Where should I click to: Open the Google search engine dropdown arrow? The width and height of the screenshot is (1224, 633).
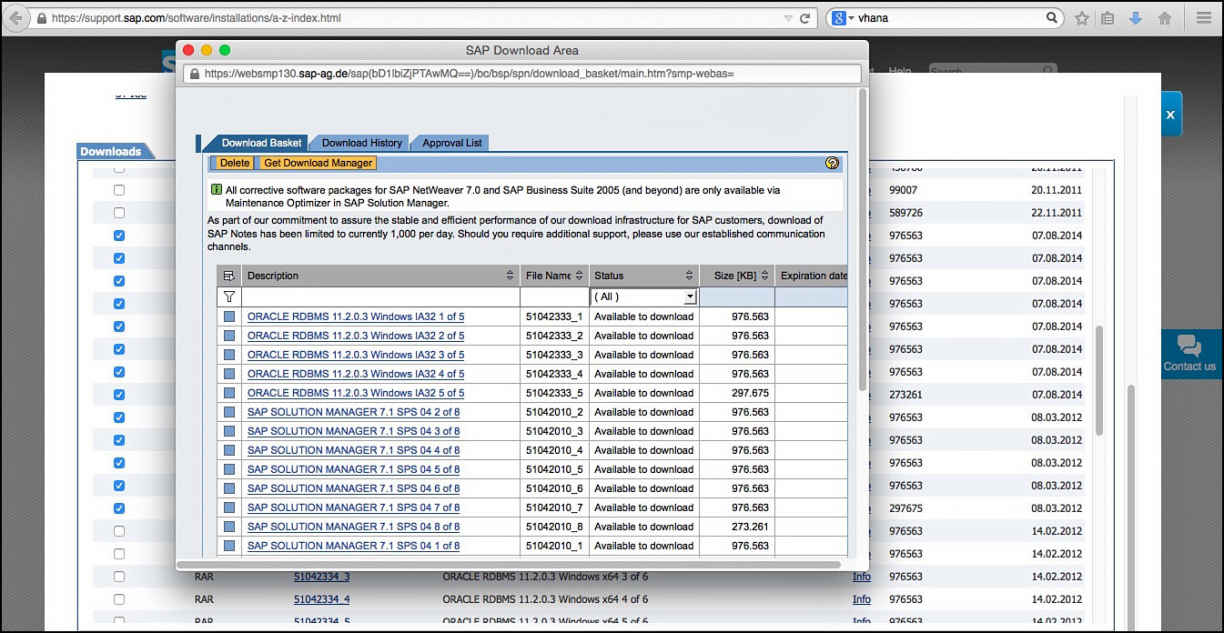(x=851, y=18)
